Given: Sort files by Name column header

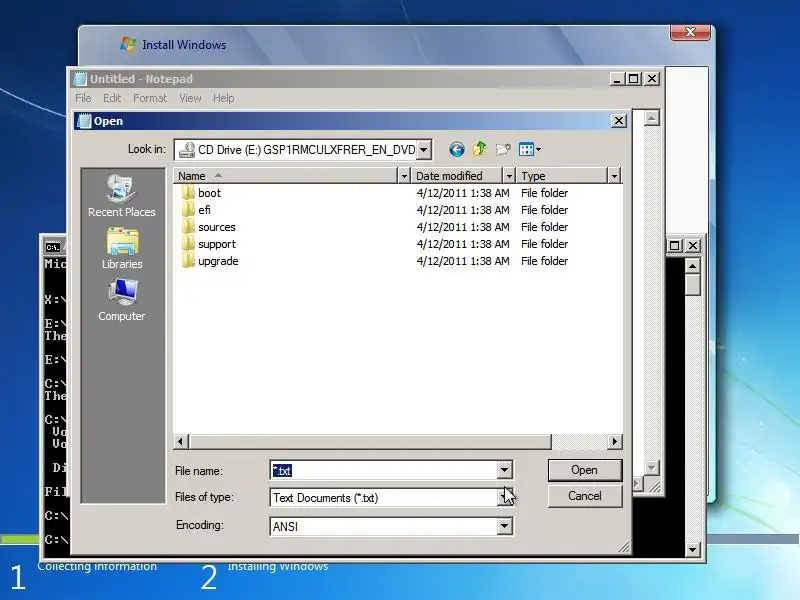Looking at the screenshot, I should tap(285, 176).
